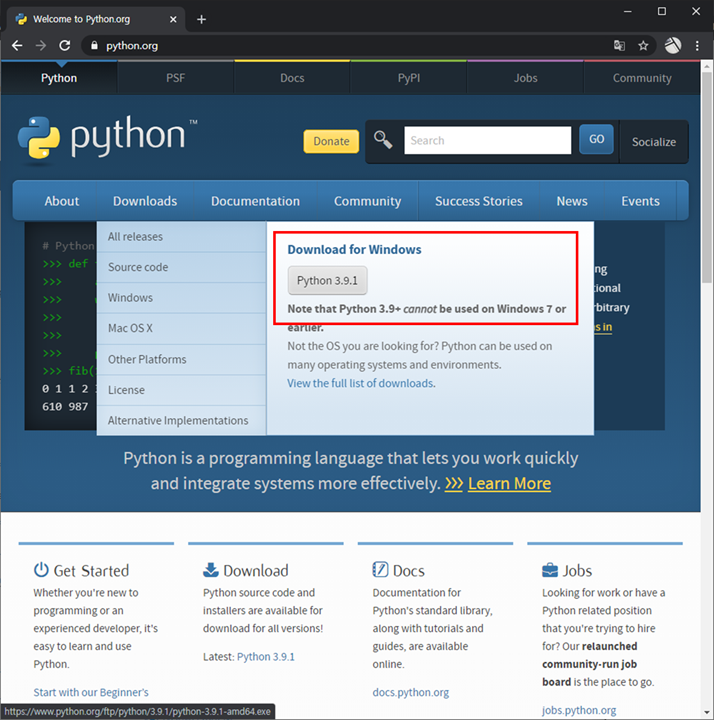The image size is (714, 720).
Task: Go back with browser back arrow
Action: tap(17, 45)
